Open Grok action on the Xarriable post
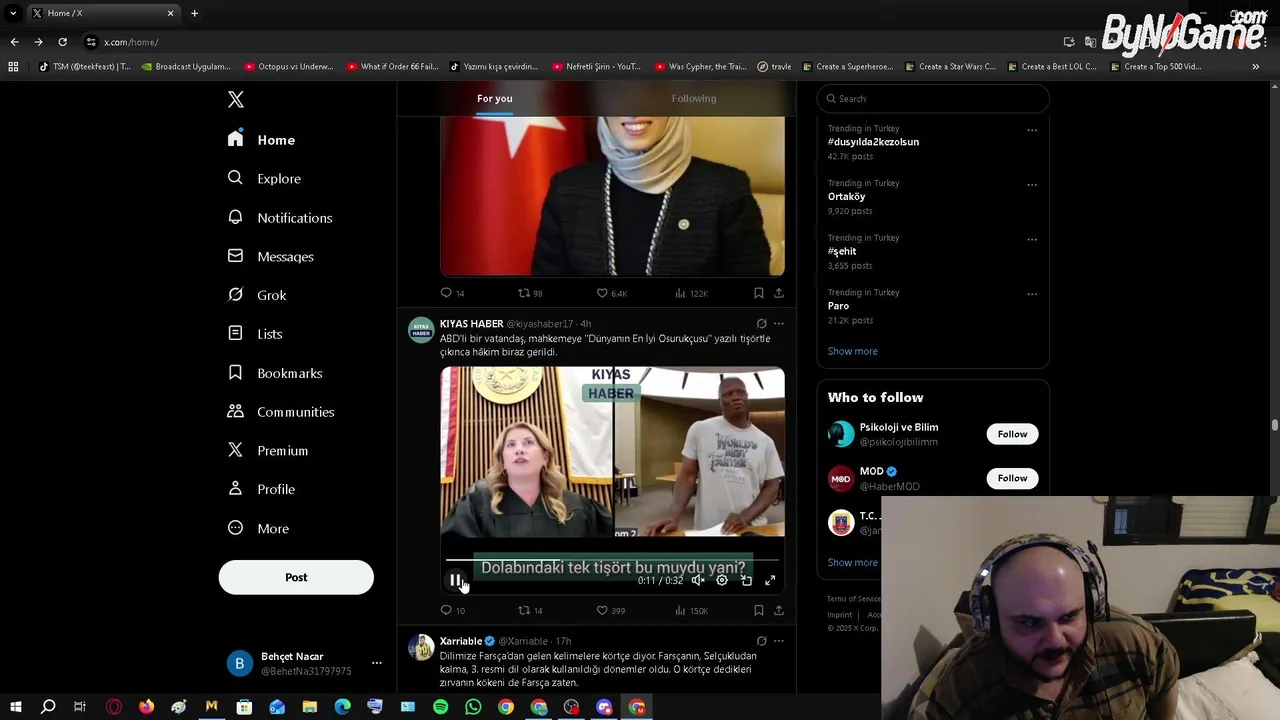Viewport: 1280px width, 720px height. (761, 641)
